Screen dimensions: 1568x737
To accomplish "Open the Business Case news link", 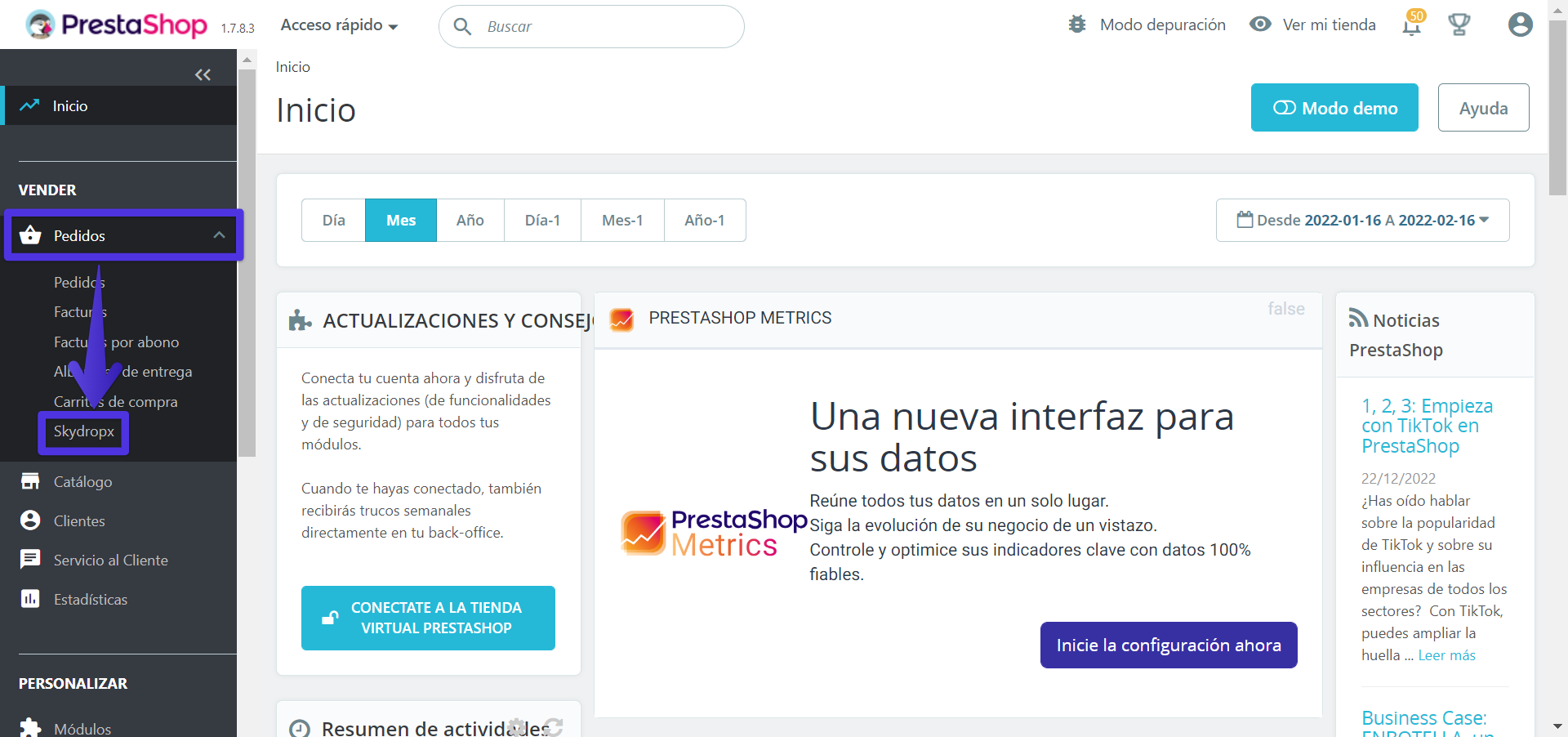I will (x=1427, y=723).
